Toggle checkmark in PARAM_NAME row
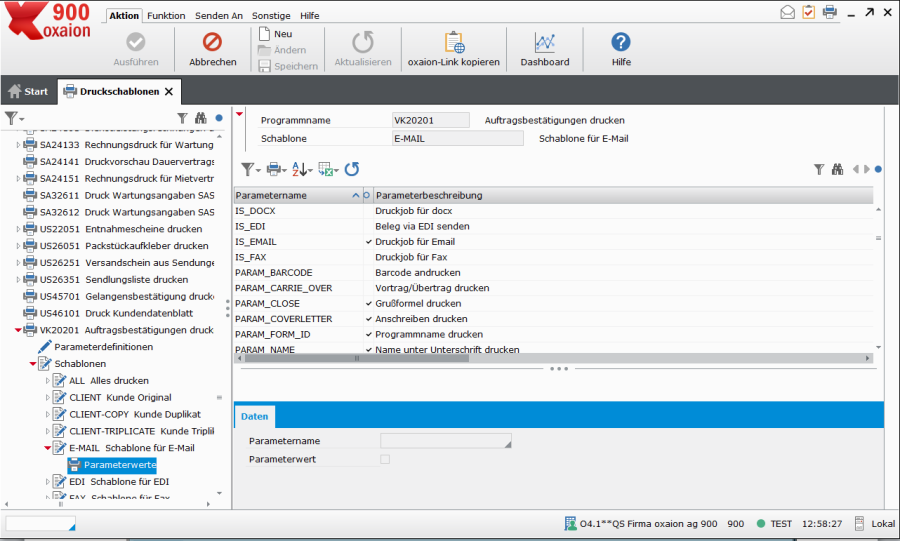 [368, 349]
